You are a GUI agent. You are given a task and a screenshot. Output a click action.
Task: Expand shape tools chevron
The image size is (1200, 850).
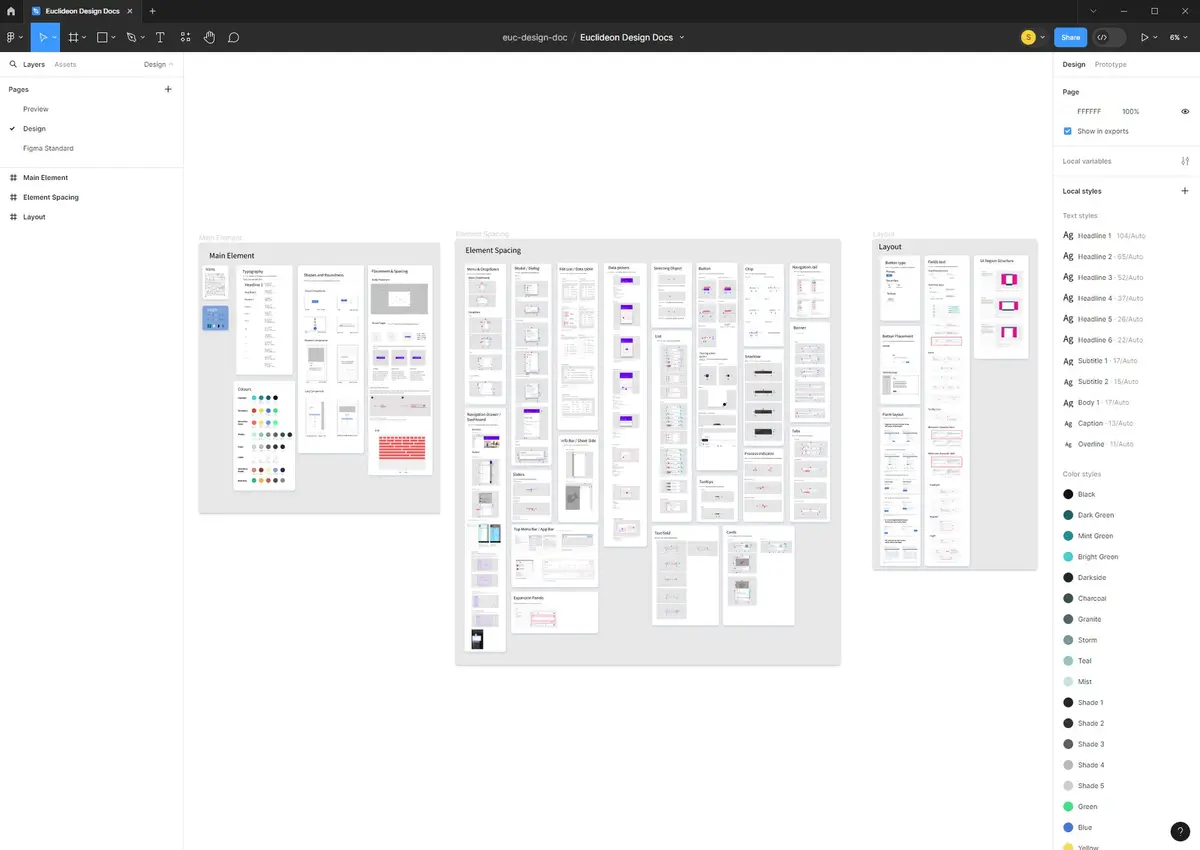click(x=114, y=37)
